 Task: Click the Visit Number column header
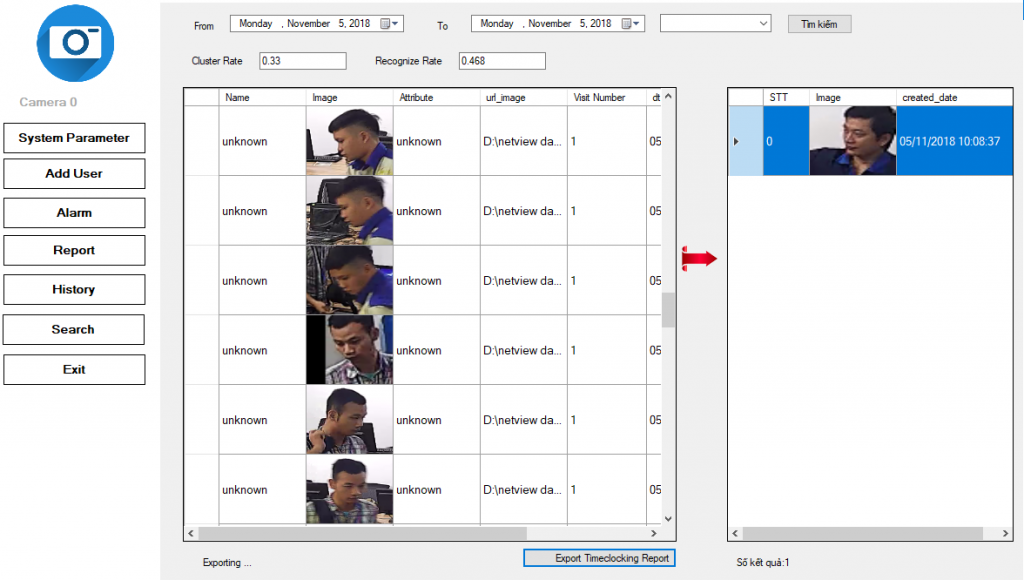600,98
